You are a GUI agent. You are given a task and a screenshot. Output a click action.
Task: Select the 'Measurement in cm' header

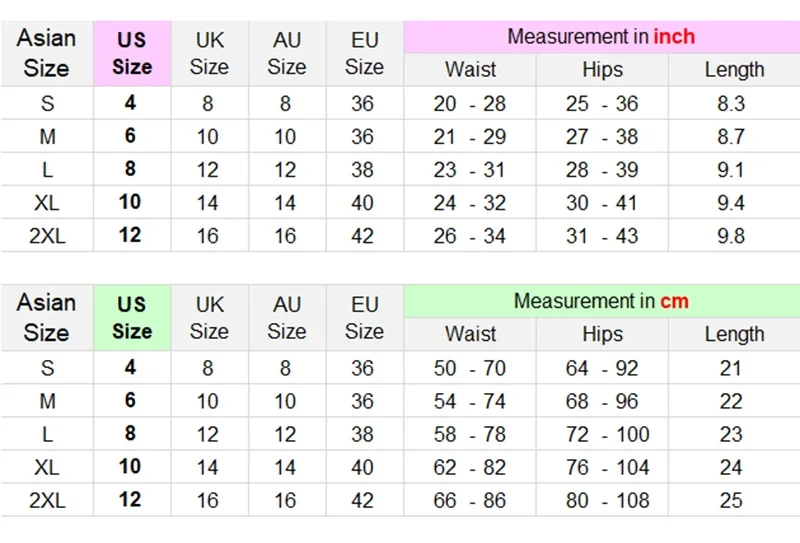[600, 301]
